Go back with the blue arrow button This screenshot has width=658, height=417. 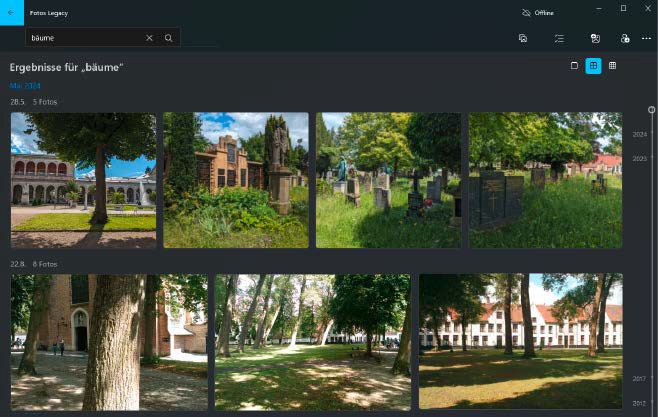pos(12,13)
